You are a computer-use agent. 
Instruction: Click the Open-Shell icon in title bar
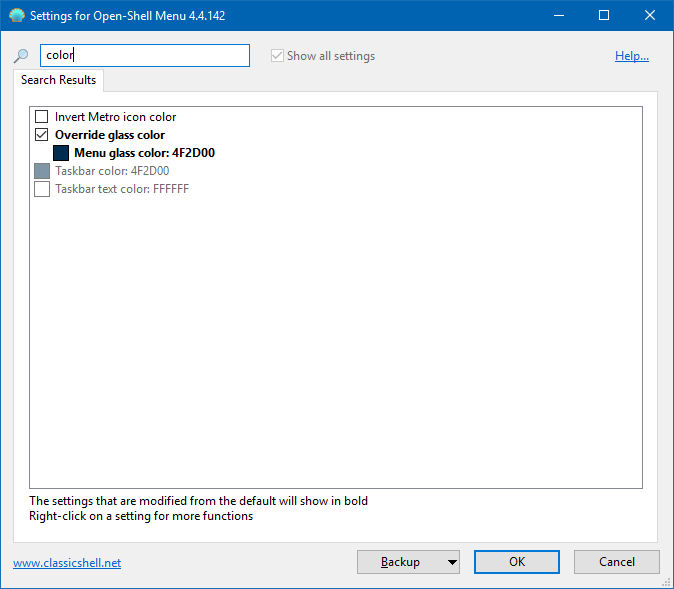(17, 16)
